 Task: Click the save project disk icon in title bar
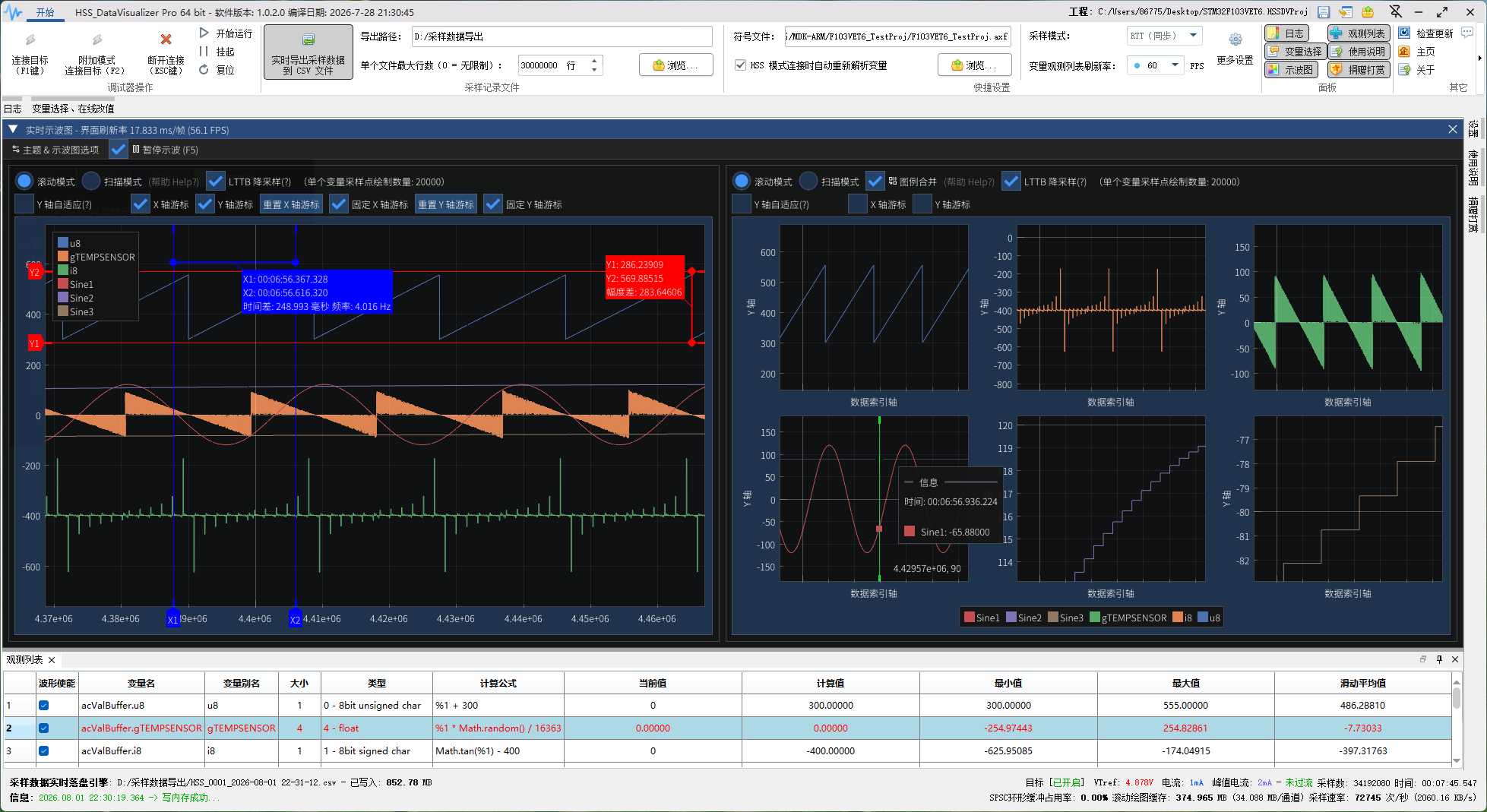1324,12
